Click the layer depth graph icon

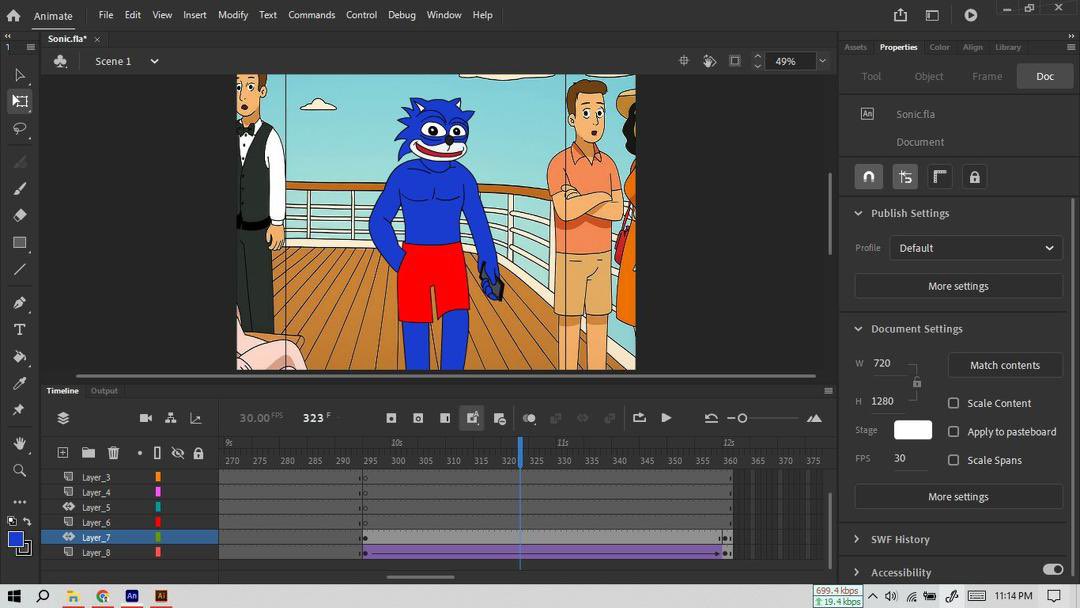196,418
